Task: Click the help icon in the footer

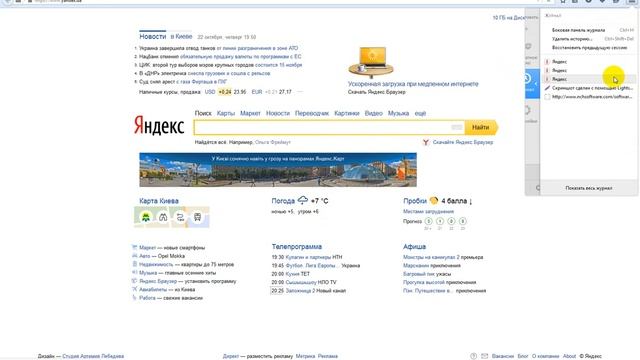Action: [473, 356]
